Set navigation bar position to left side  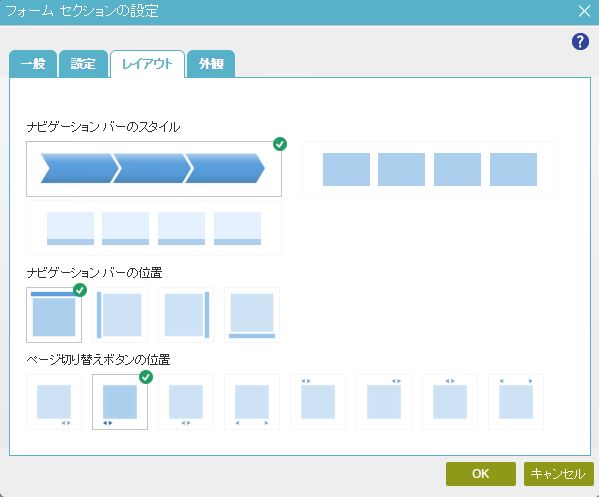pos(120,315)
